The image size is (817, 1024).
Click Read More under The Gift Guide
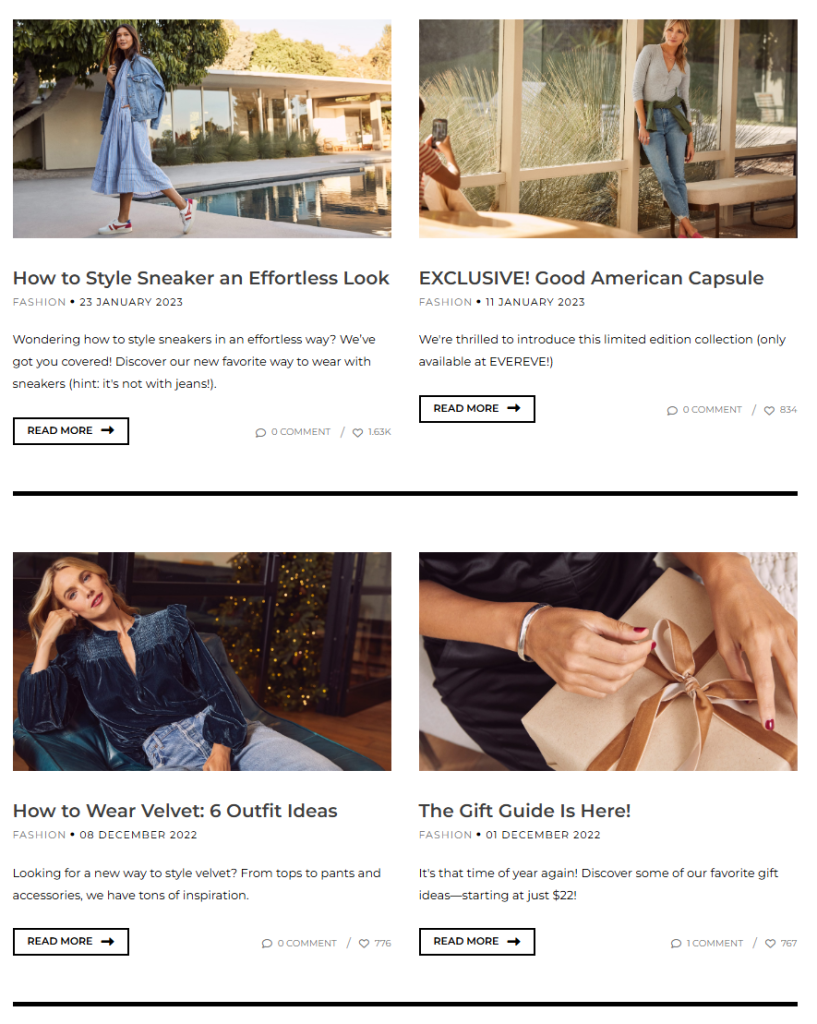coord(477,942)
